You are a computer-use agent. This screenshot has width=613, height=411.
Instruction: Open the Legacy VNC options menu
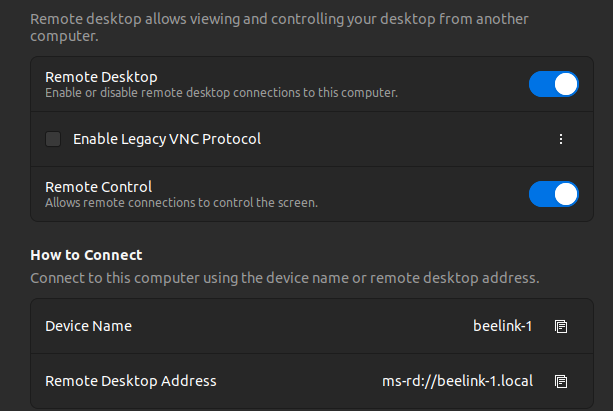[561, 139]
